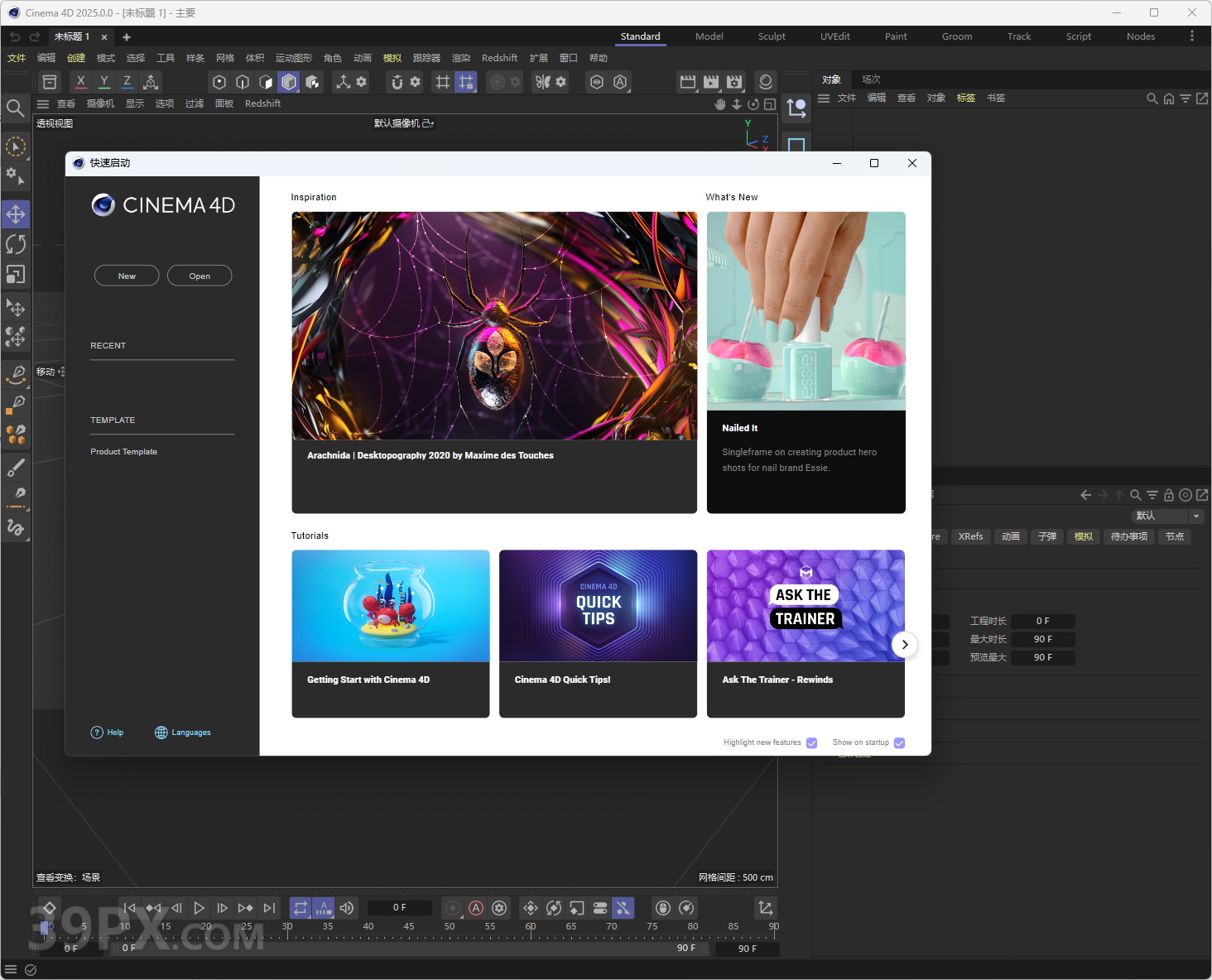Switch to the Model layout tab
Screen dimensions: 1212x980
(709, 36)
